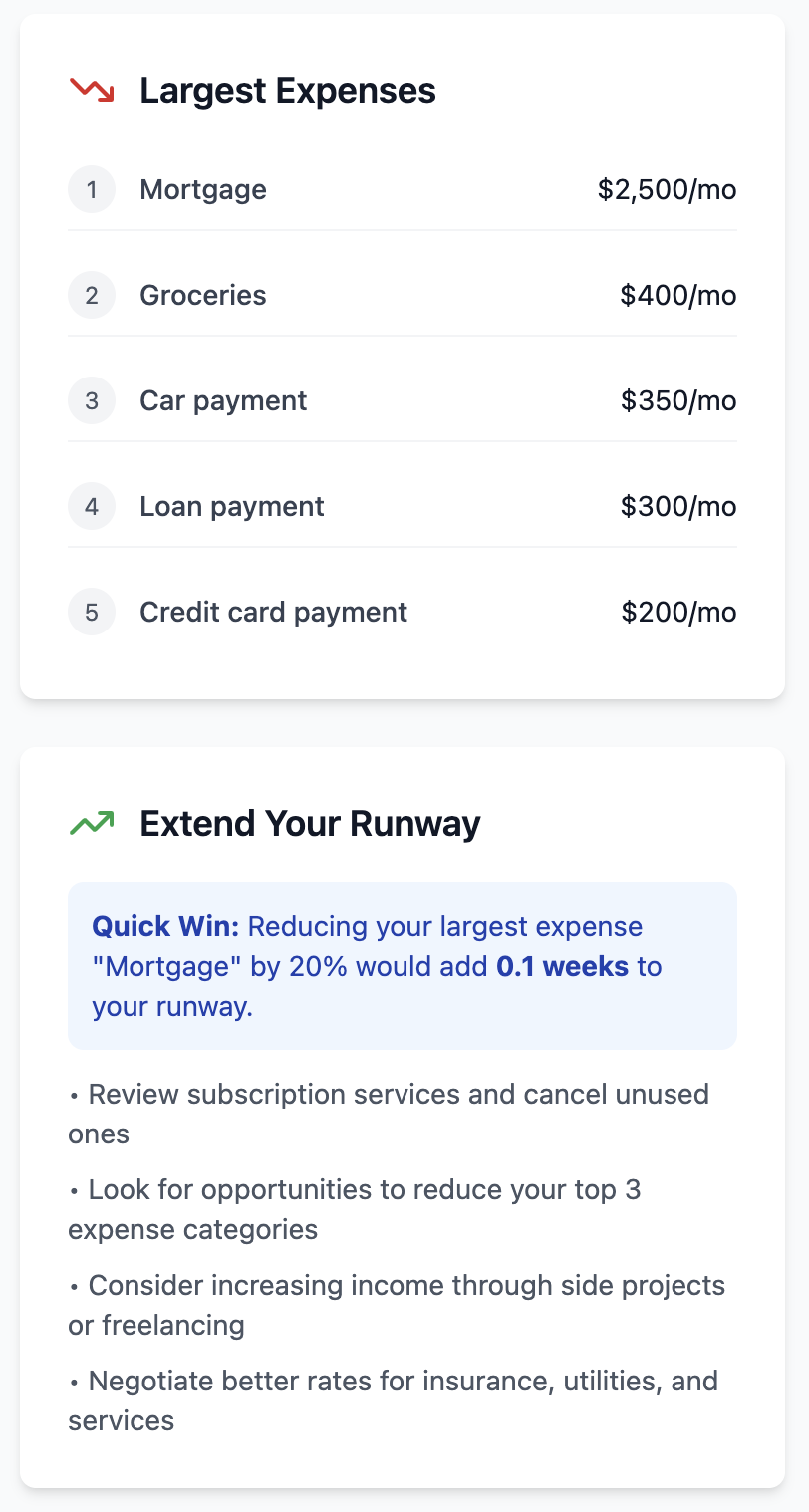Click the negotiate better rates tip
This screenshot has width=809, height=1512.
point(394,1400)
